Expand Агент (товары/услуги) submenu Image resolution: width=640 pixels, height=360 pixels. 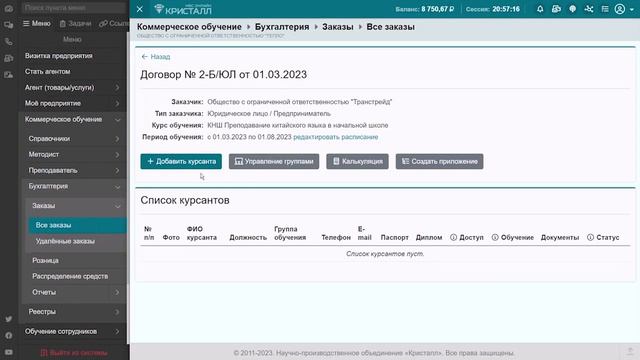(73, 87)
